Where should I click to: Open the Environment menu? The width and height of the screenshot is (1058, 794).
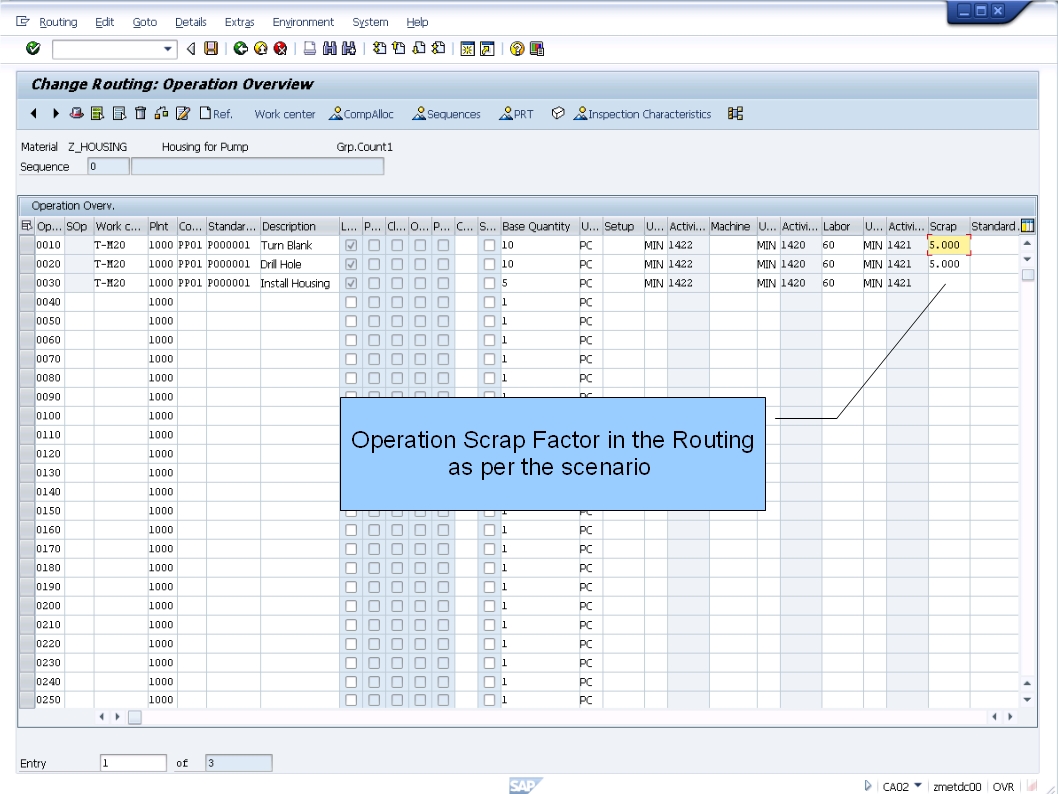pyautogui.click(x=302, y=21)
